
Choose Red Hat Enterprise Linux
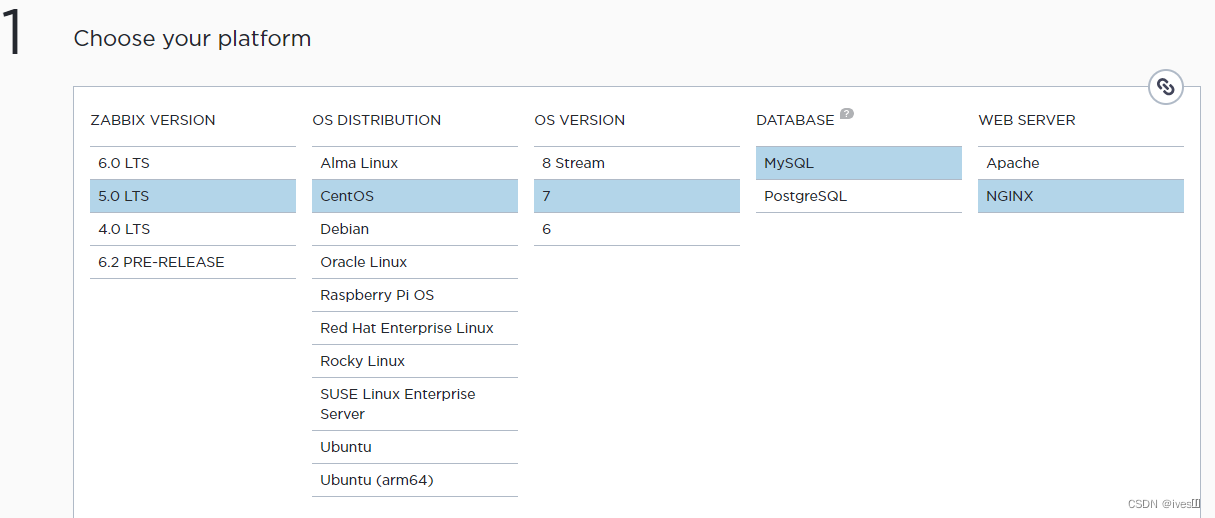pyautogui.click(x=414, y=328)
